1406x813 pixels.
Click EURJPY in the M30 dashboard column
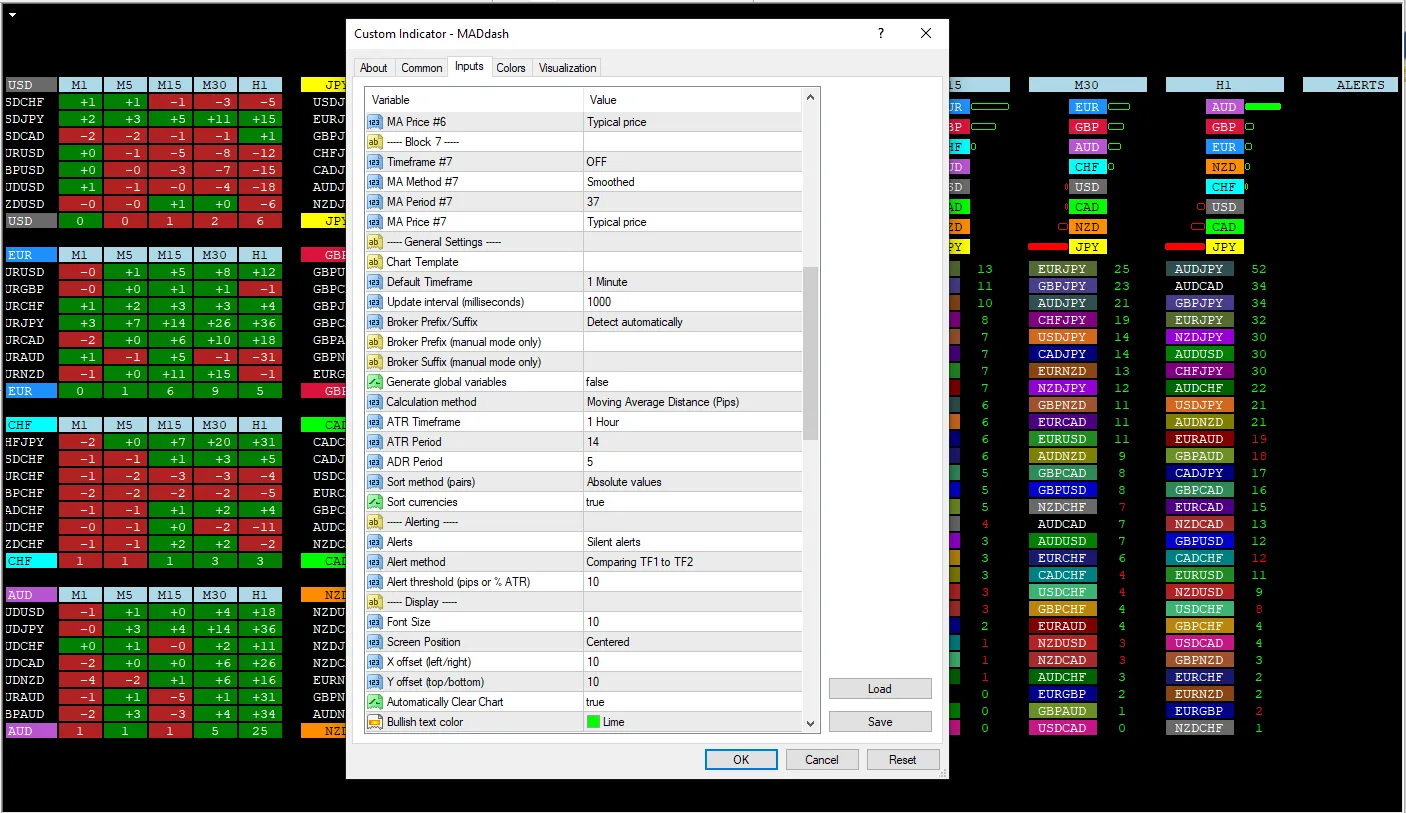click(1062, 269)
